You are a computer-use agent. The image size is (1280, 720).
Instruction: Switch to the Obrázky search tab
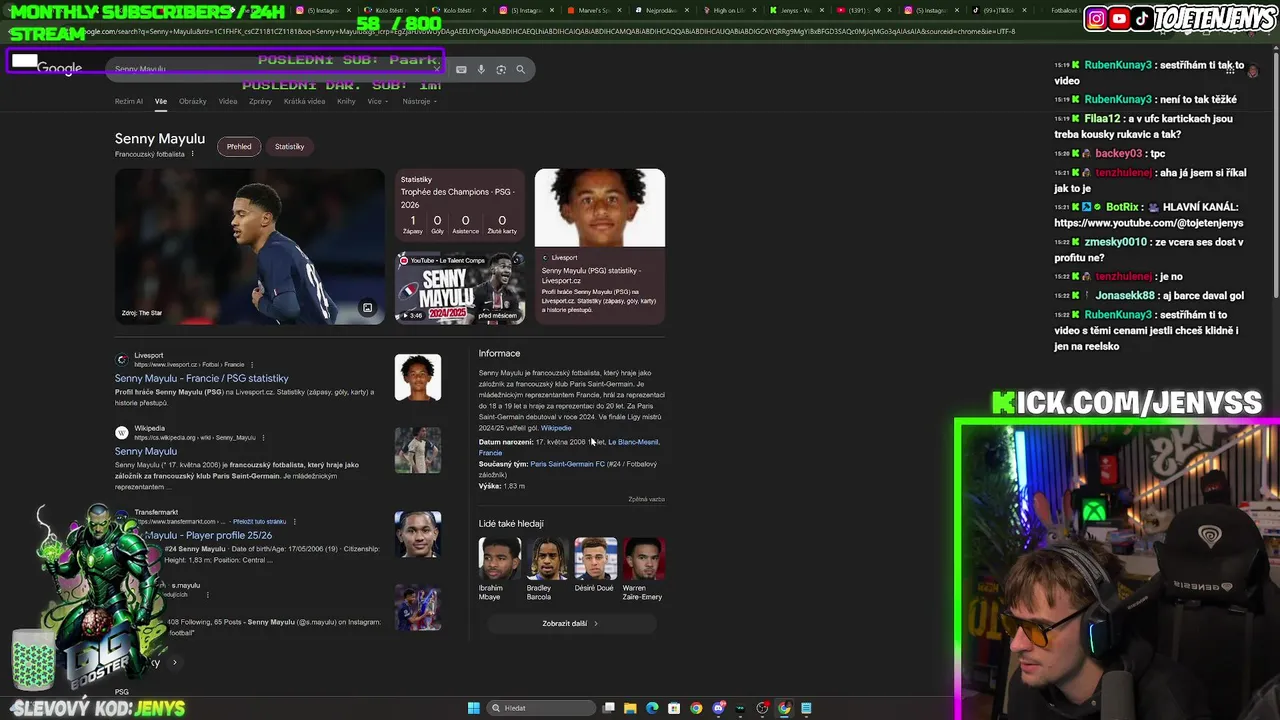pos(193,101)
